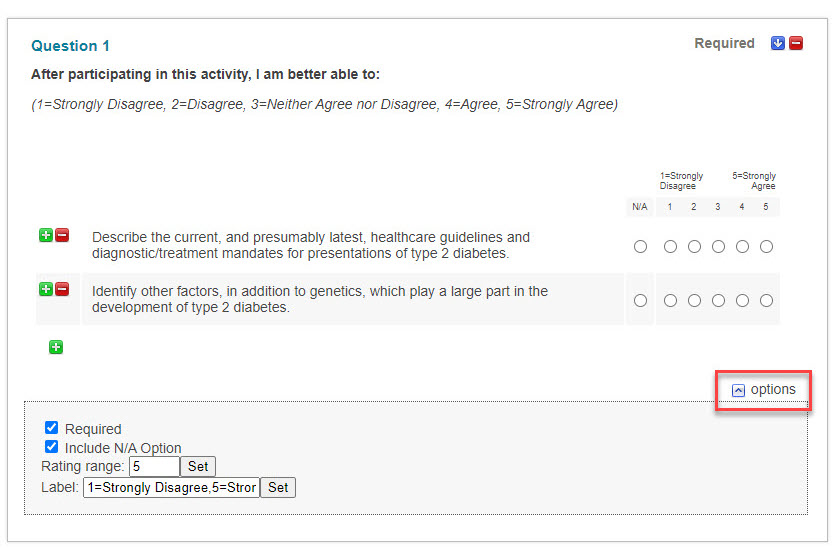The height and width of the screenshot is (550, 834).
Task: Click the green plus icon on the 'Describe the current' row
Action: [x=46, y=235]
